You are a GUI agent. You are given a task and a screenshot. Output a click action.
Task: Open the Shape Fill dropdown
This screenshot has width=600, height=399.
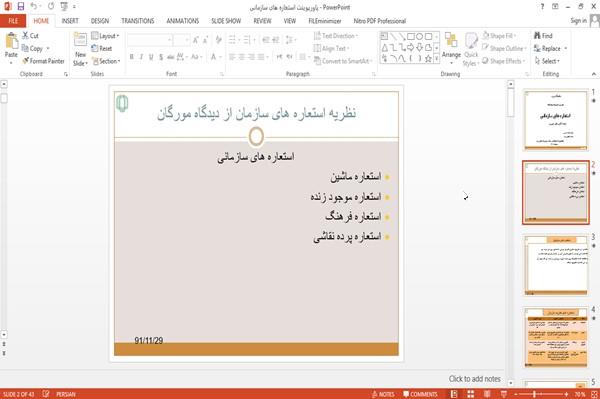point(500,36)
